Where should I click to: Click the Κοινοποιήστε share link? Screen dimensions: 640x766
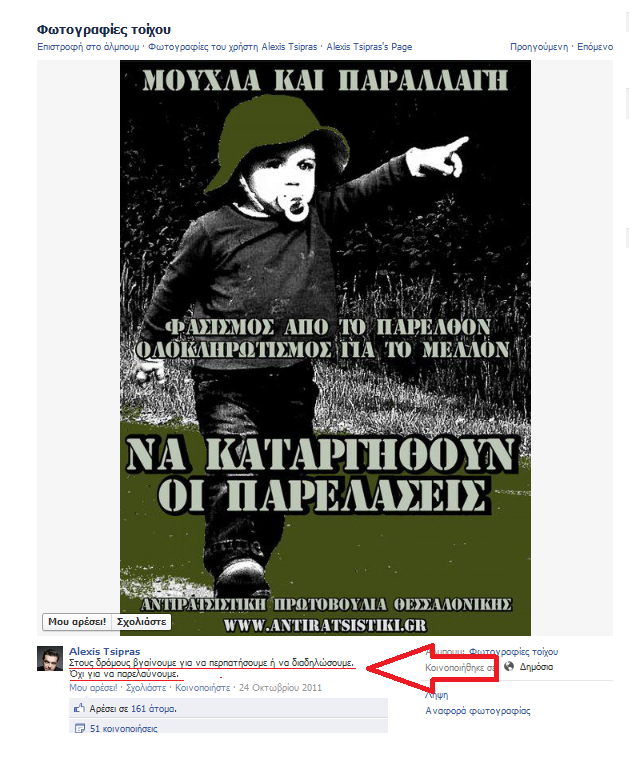[x=203, y=688]
